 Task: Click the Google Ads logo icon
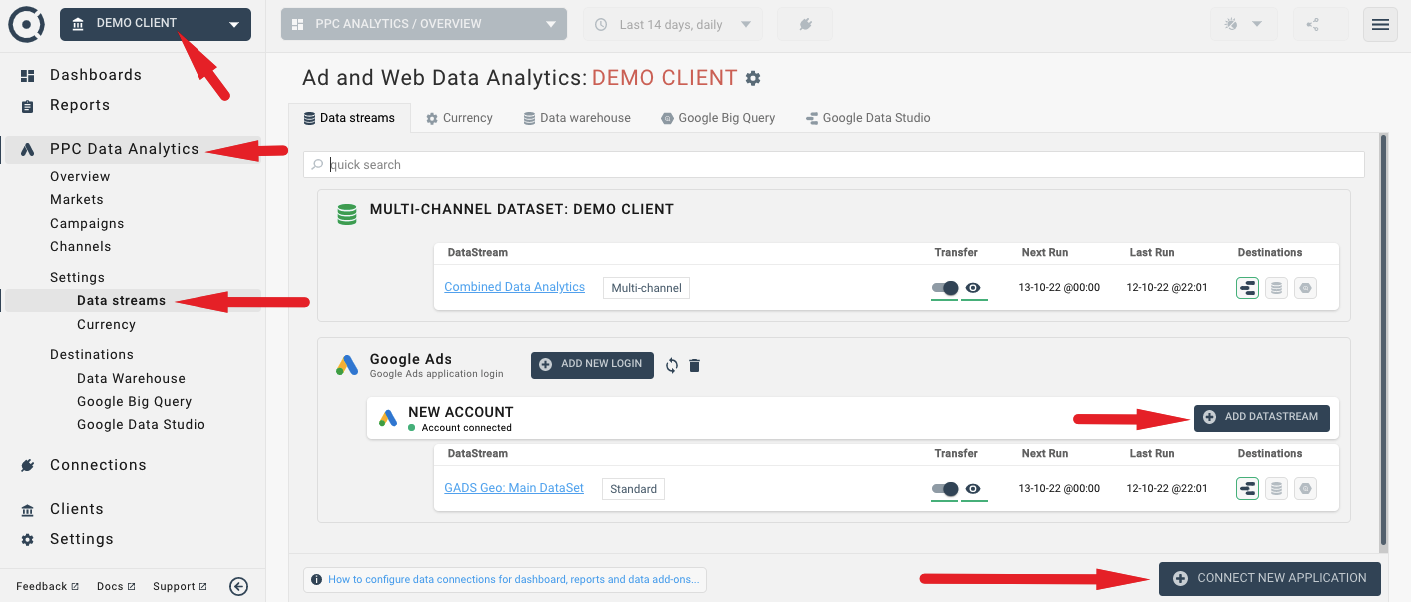347,366
